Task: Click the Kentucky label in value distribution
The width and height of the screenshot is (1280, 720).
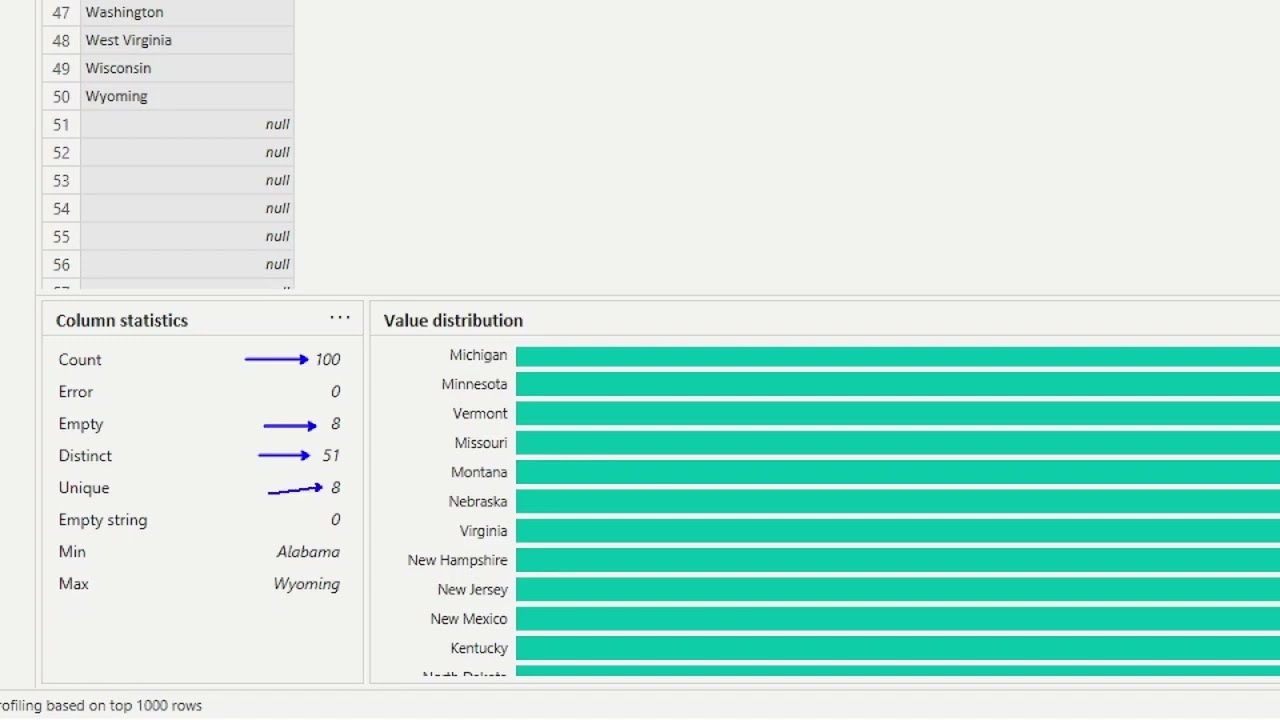Action: [479, 648]
